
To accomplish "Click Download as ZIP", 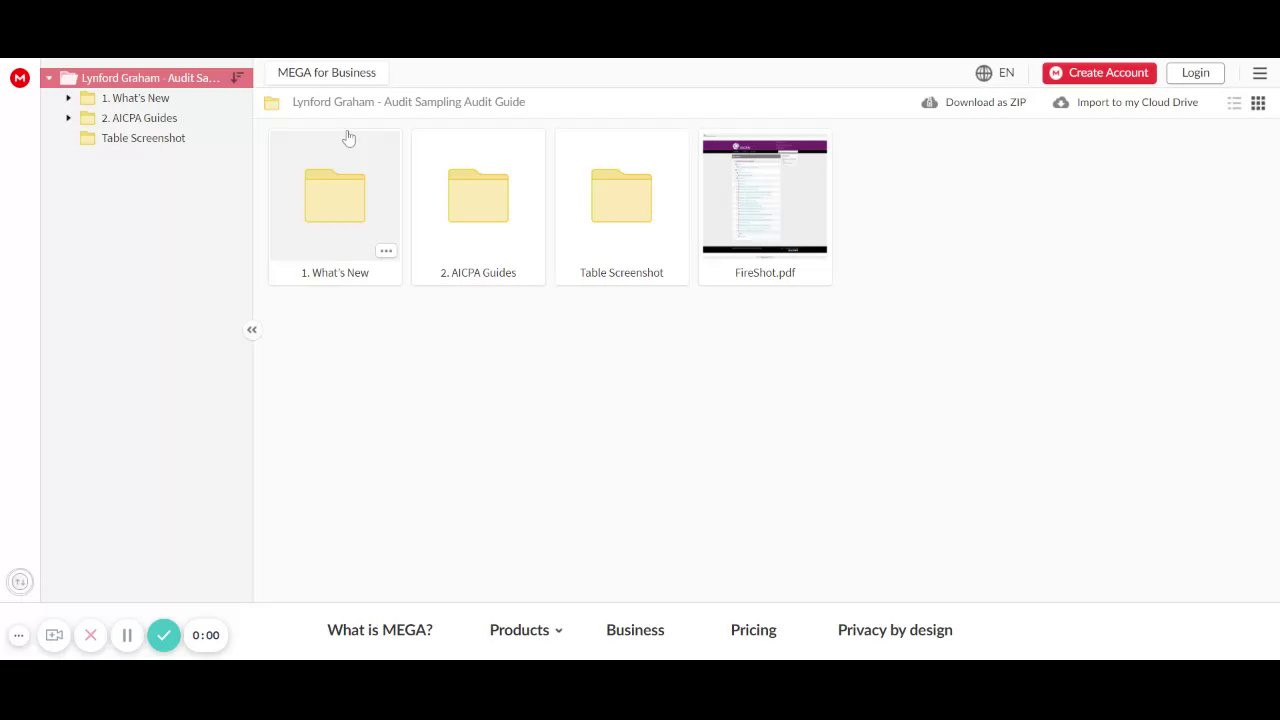I will 985,102.
